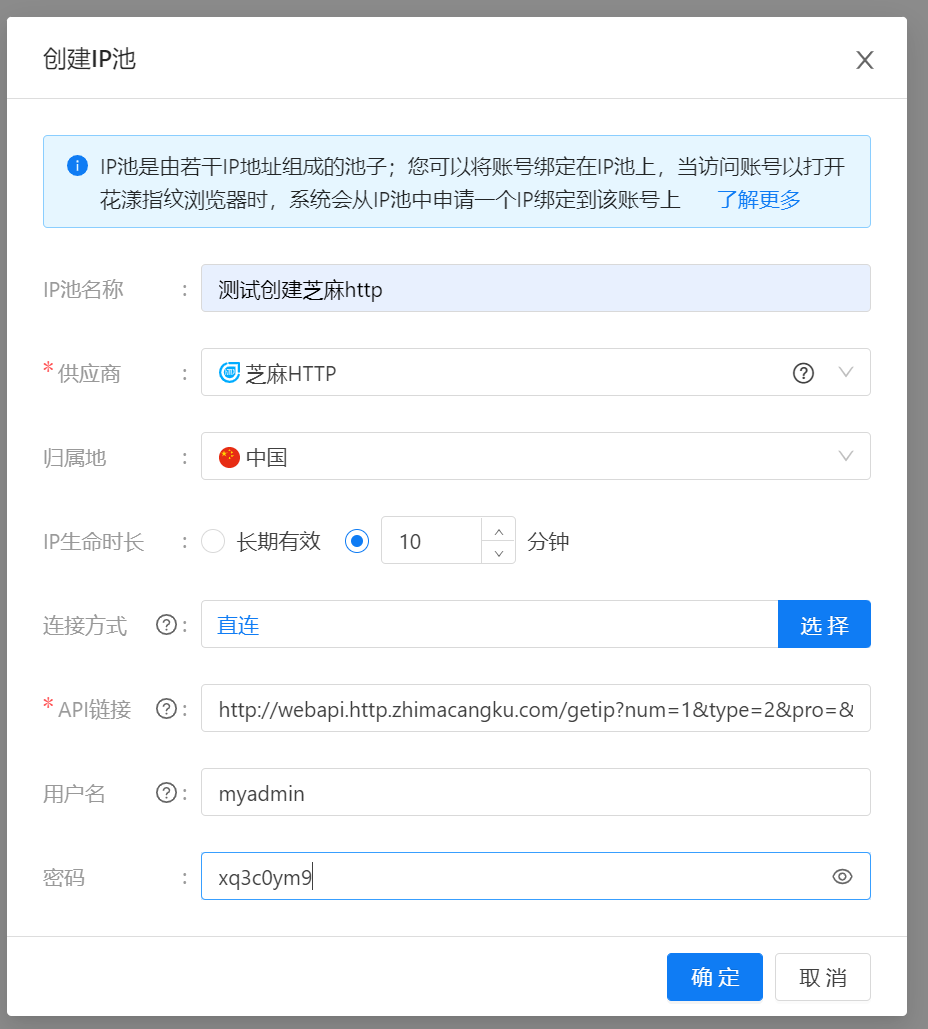Click the 长期有效 label text
The width and height of the screenshot is (928, 1029).
(x=279, y=541)
